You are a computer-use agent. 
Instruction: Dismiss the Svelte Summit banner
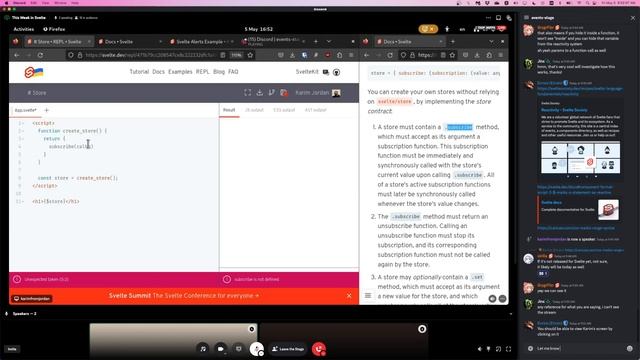349,296
